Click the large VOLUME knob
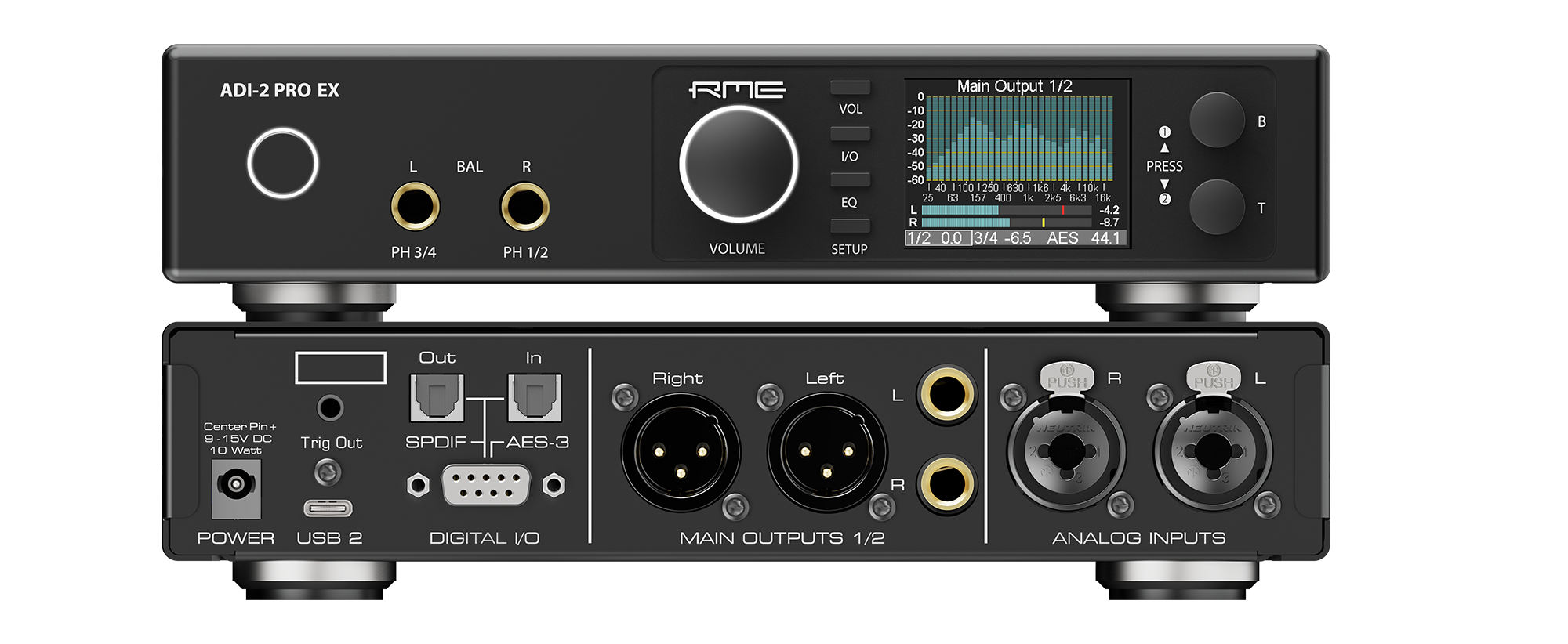1568x644 pixels. coord(739,164)
